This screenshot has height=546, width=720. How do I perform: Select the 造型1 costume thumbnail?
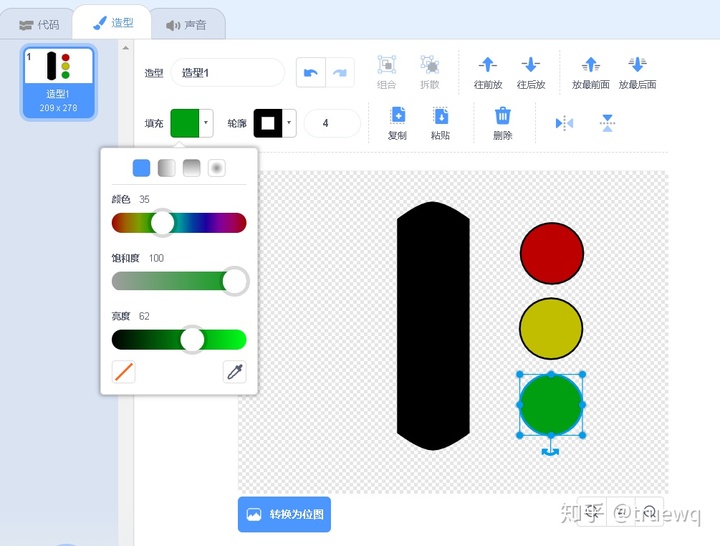point(58,83)
